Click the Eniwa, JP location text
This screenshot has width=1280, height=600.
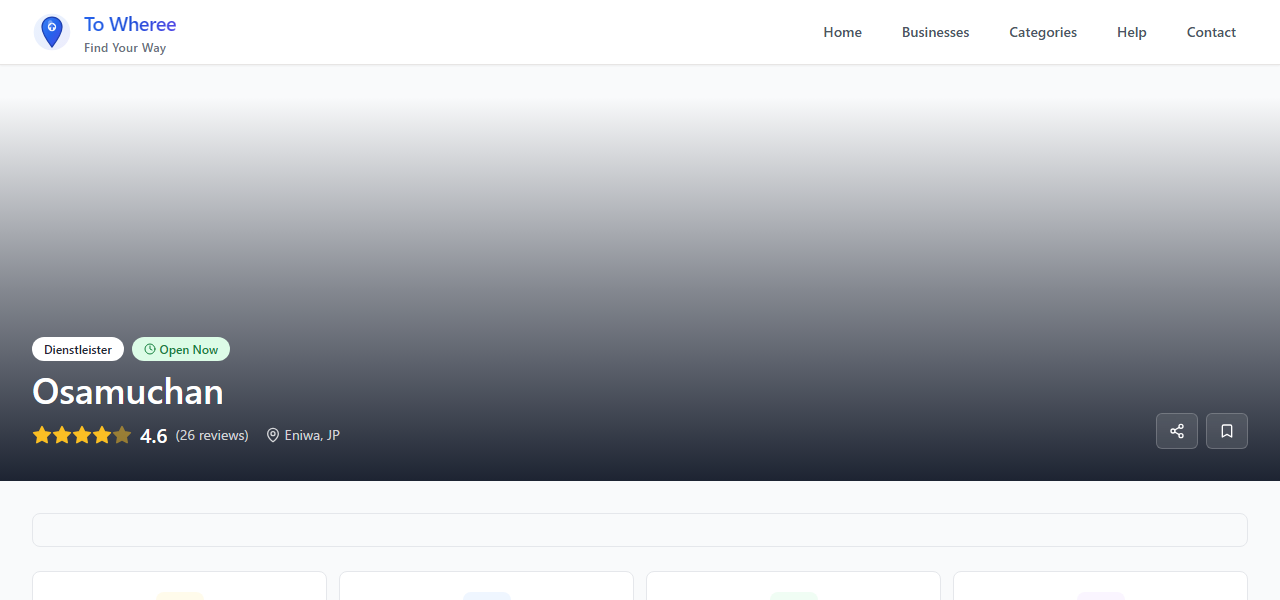tap(312, 435)
